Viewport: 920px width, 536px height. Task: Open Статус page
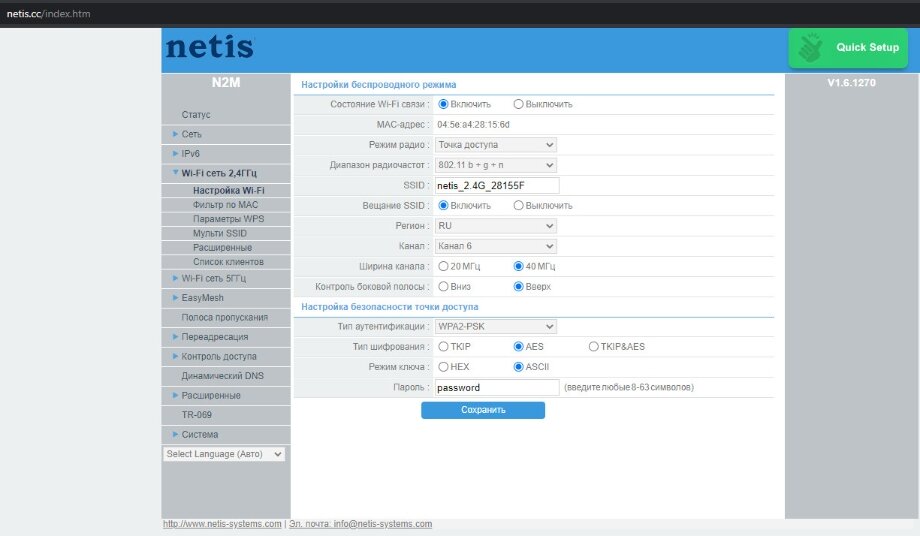tap(226, 115)
